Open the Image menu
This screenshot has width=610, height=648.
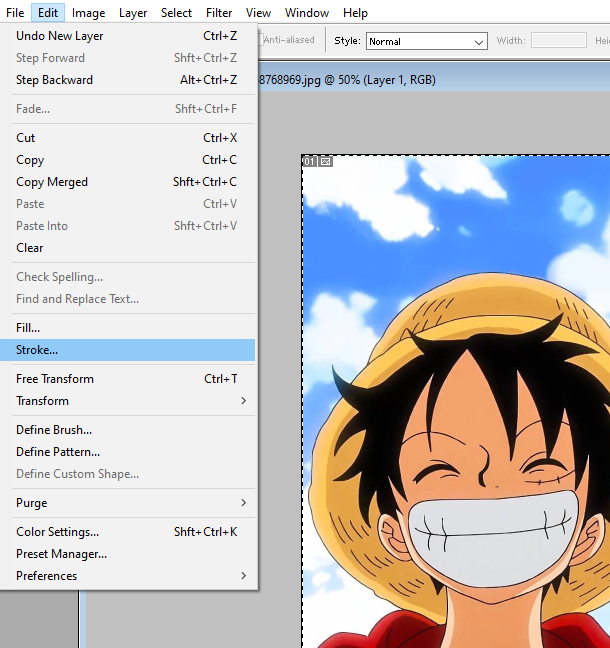[88, 13]
